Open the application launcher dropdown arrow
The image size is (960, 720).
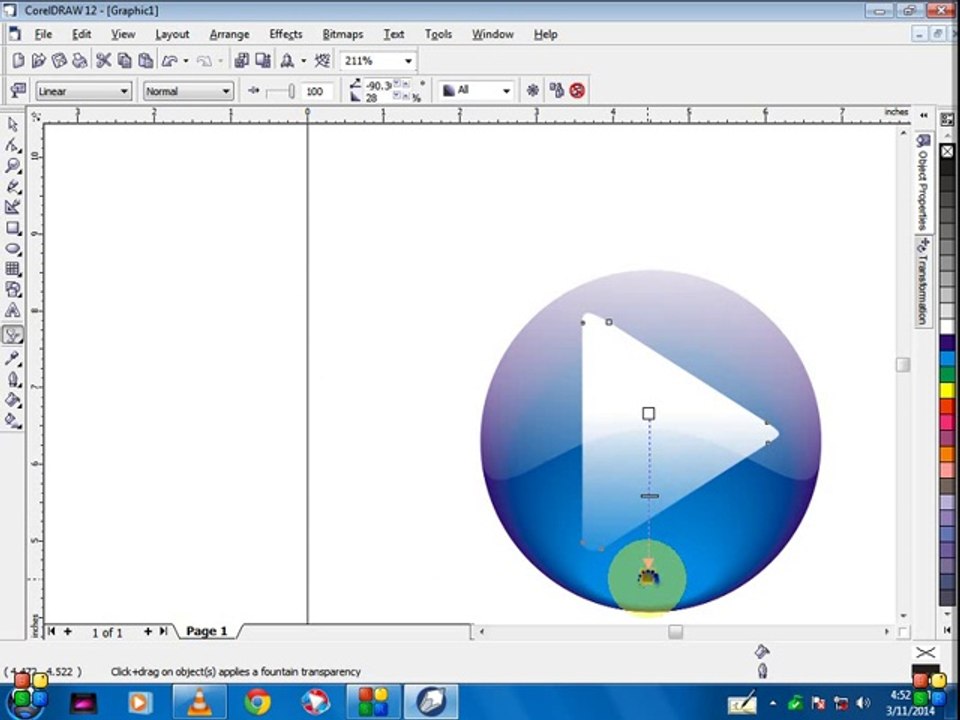click(304, 61)
